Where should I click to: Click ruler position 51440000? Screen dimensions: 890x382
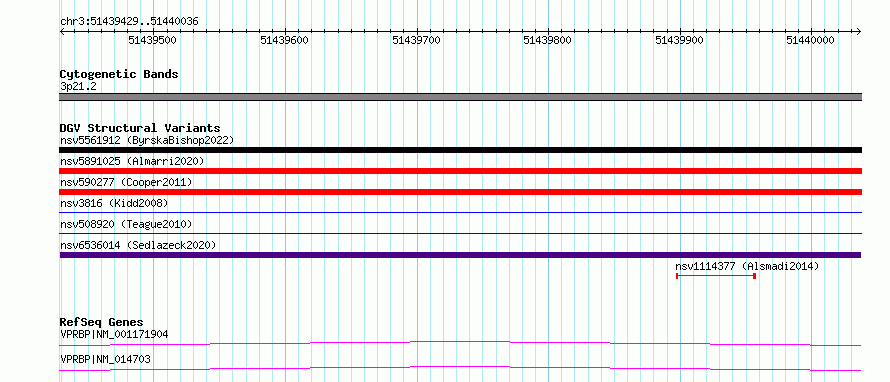pos(811,40)
